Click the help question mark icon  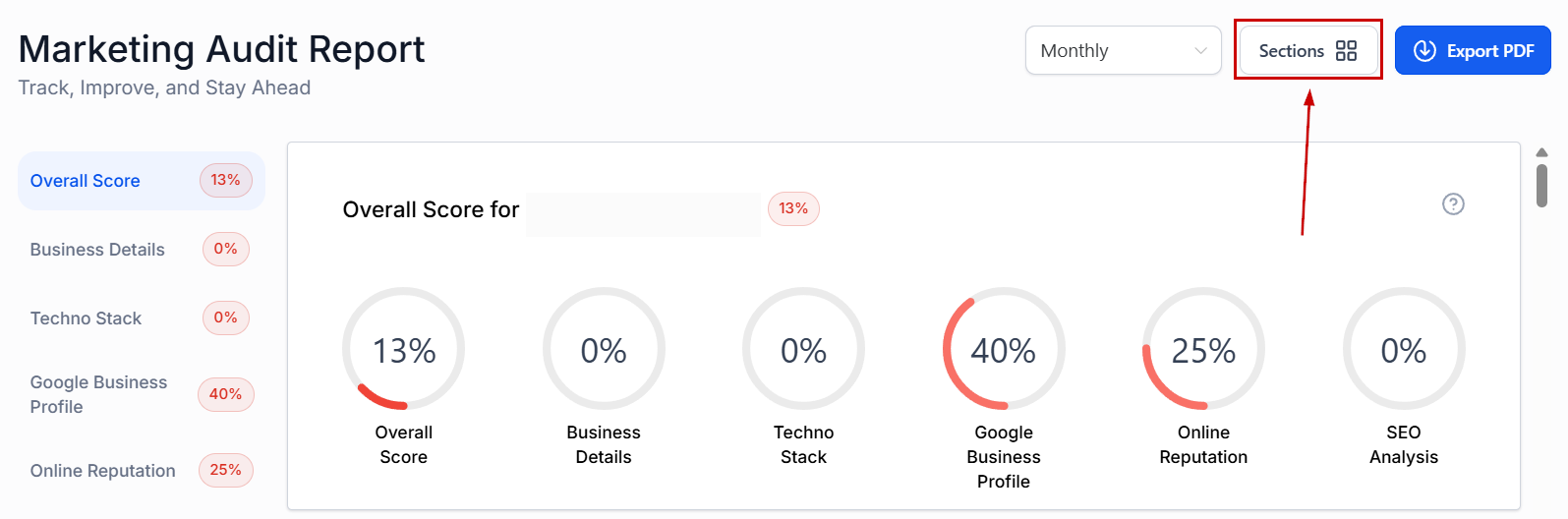1453,204
